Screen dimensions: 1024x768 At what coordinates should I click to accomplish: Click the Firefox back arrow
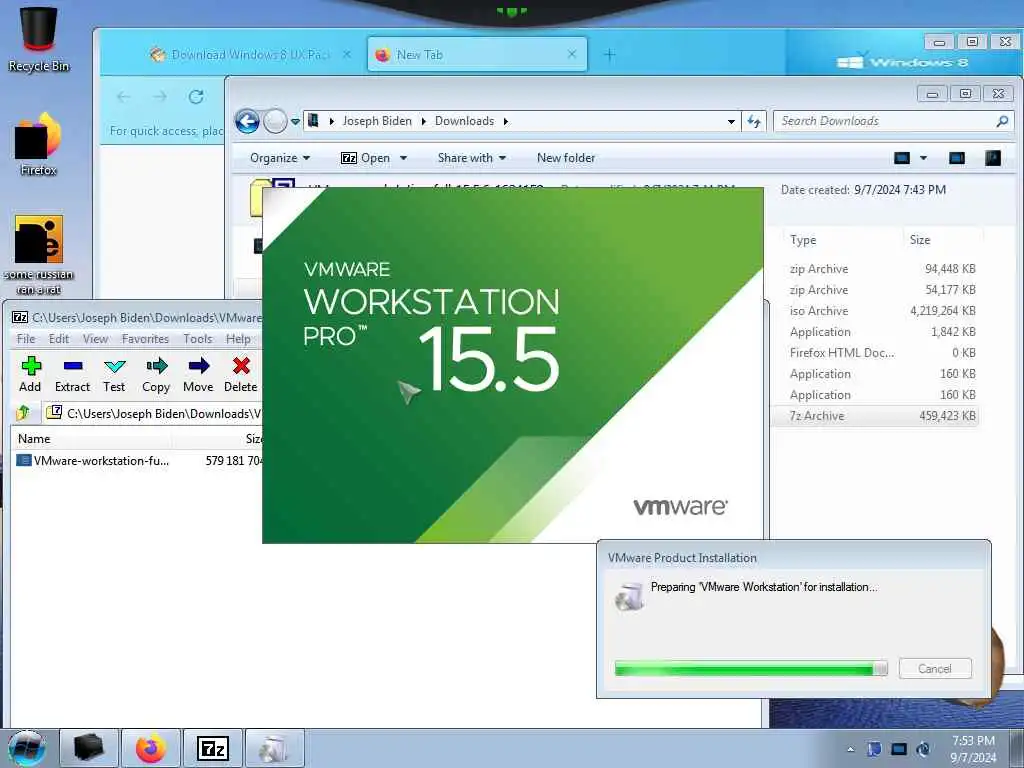coord(123,97)
